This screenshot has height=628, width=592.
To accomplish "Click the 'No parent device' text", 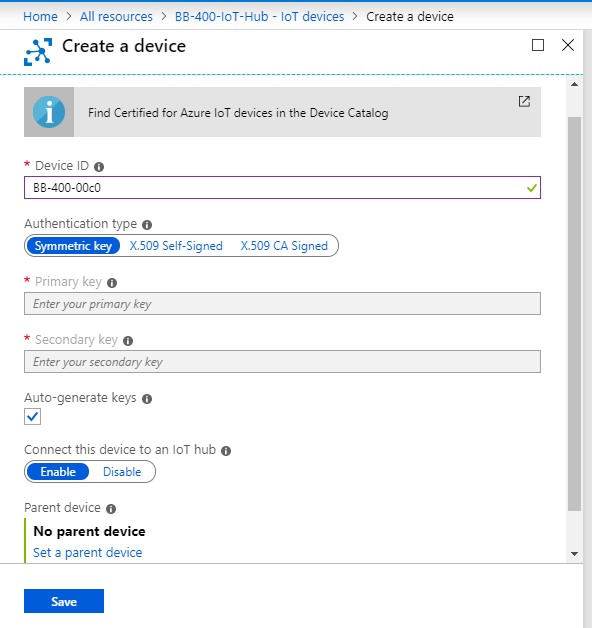I will [89, 531].
